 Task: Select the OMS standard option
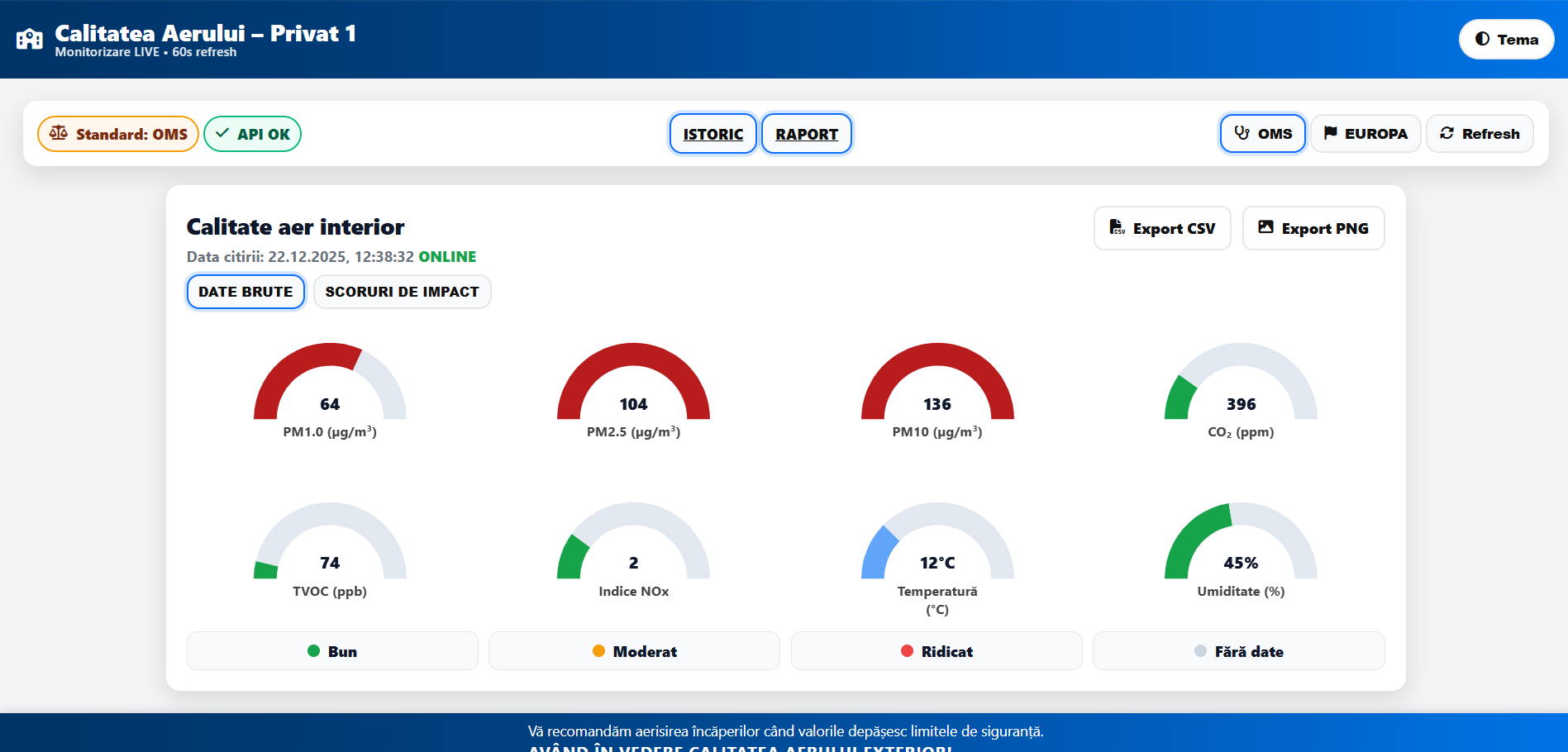click(1263, 134)
